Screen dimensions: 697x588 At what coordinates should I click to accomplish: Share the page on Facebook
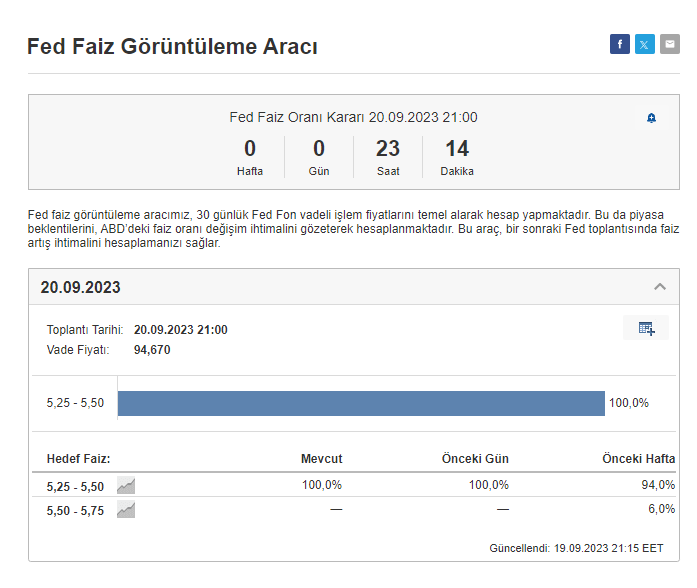(620, 44)
